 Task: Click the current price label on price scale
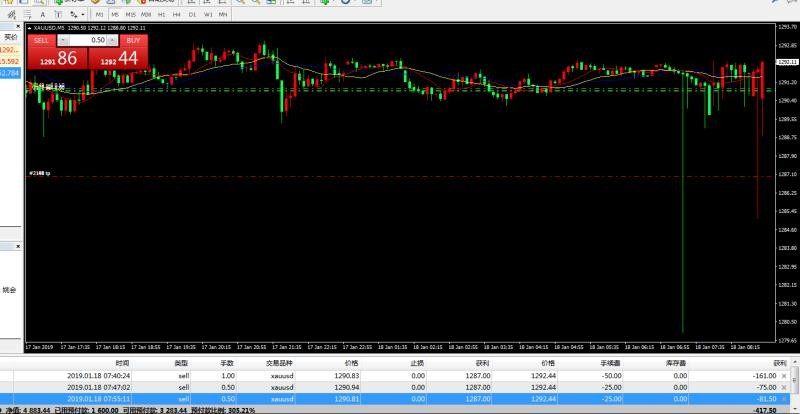point(788,62)
